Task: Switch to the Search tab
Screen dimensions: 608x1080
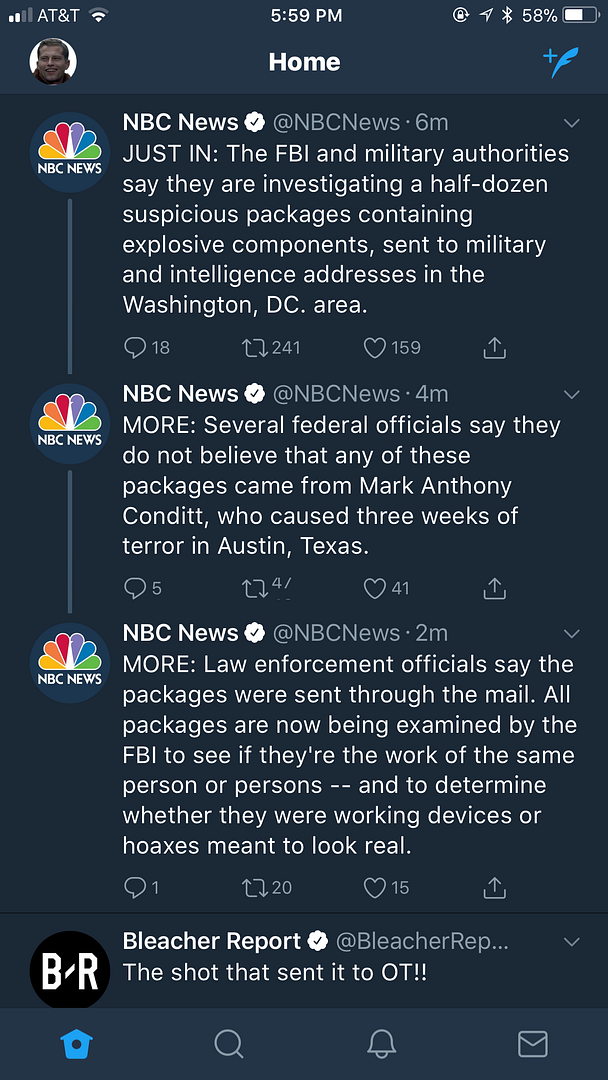Action: (229, 1044)
